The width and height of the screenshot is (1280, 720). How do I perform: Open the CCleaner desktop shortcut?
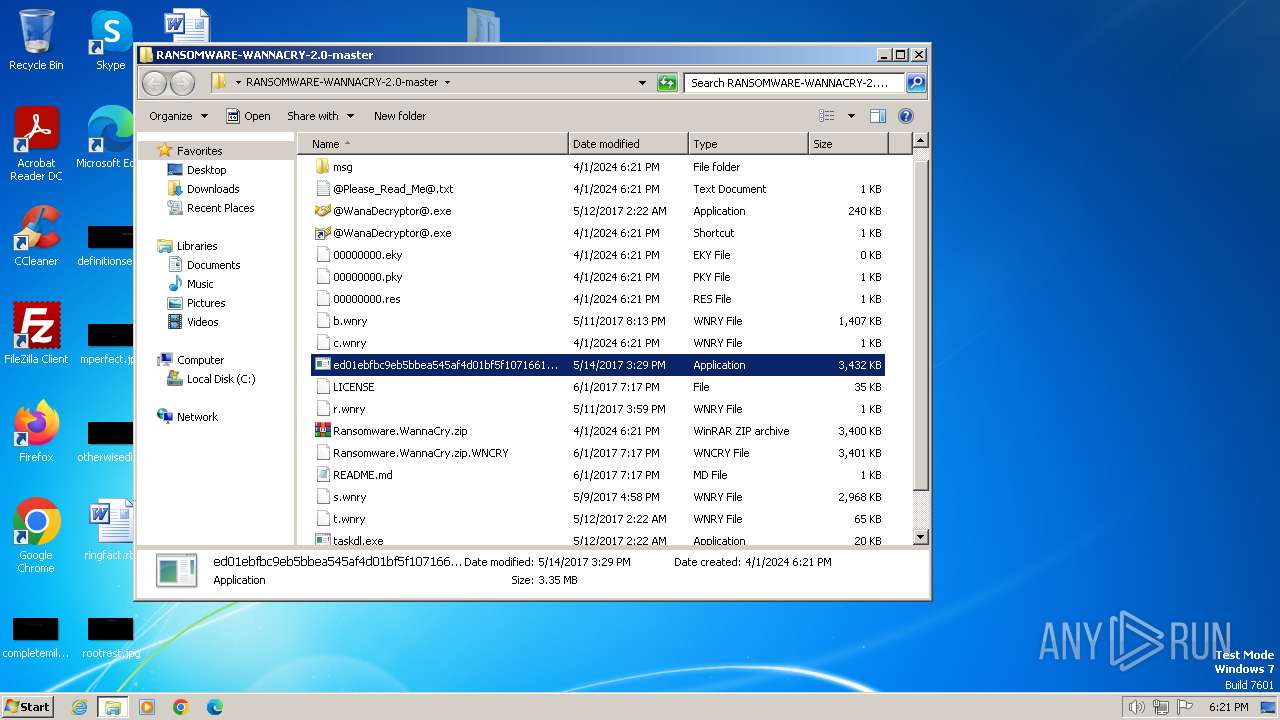pos(36,236)
